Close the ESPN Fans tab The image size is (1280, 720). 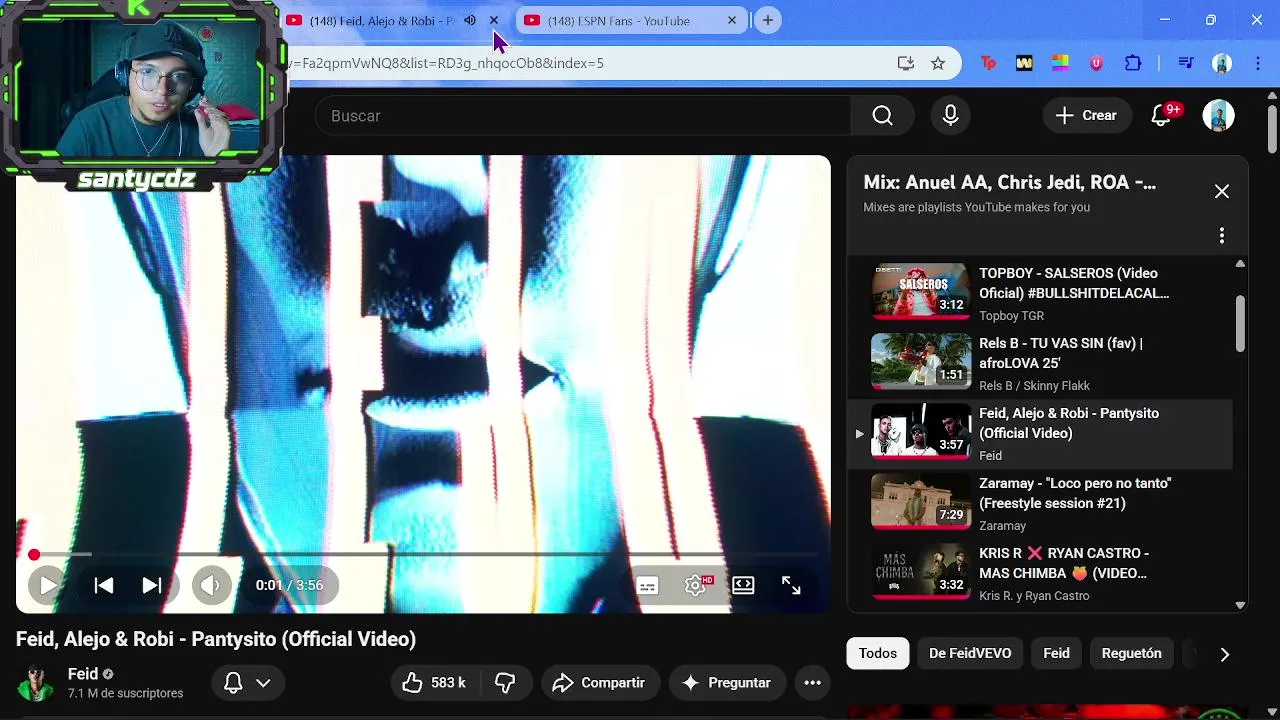731,20
